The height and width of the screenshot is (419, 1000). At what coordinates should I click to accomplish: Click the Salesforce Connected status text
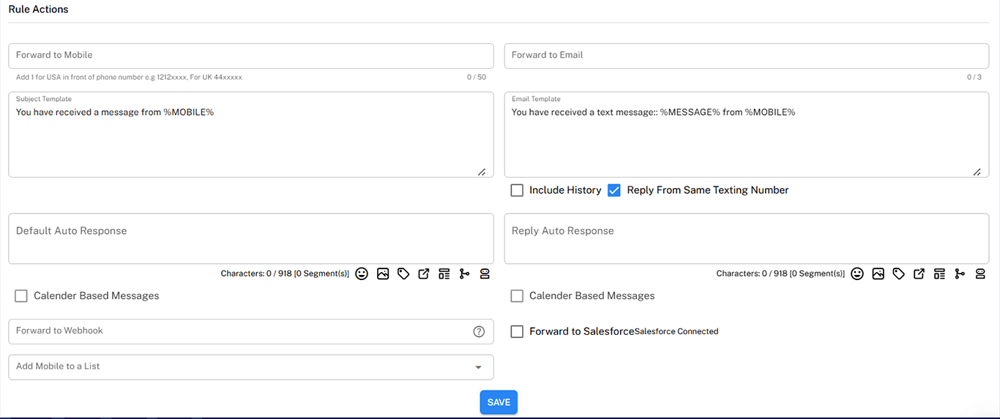click(677, 332)
